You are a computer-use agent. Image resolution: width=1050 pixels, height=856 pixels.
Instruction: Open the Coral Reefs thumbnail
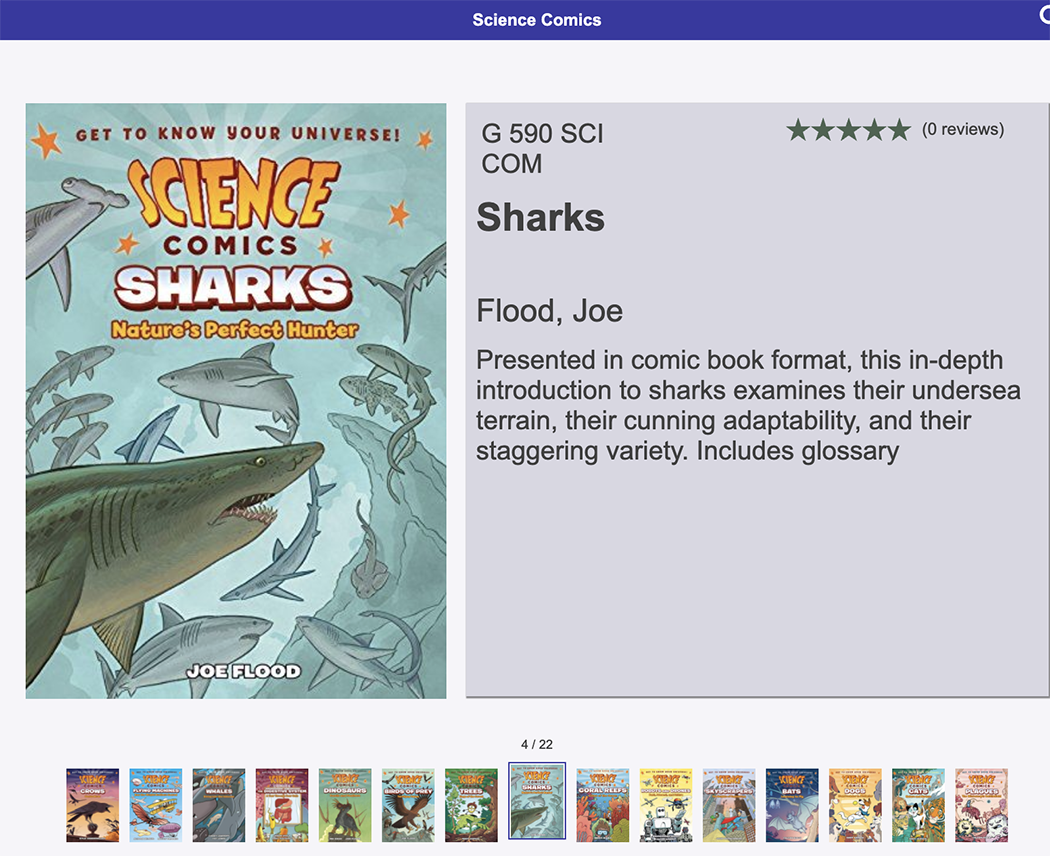(x=603, y=804)
